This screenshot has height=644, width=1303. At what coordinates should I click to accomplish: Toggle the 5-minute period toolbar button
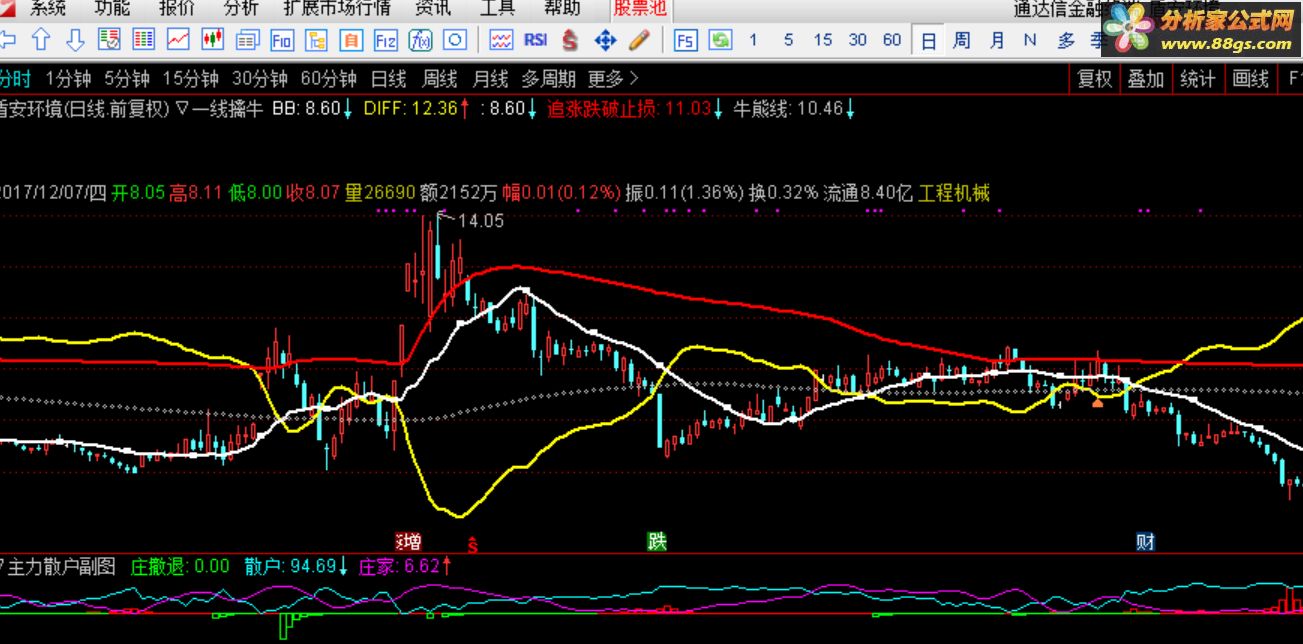(788, 40)
